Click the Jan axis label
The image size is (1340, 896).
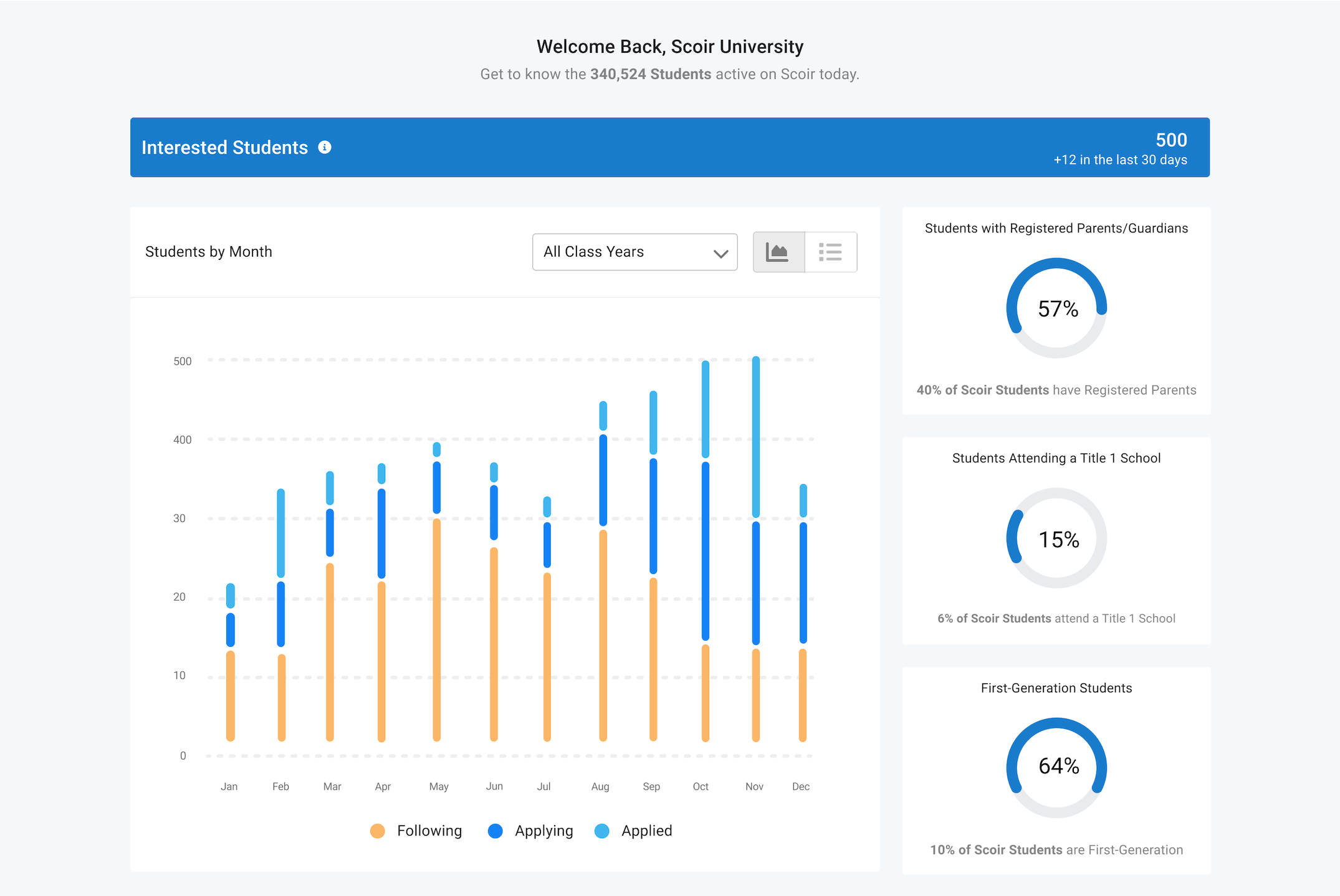pyautogui.click(x=229, y=786)
